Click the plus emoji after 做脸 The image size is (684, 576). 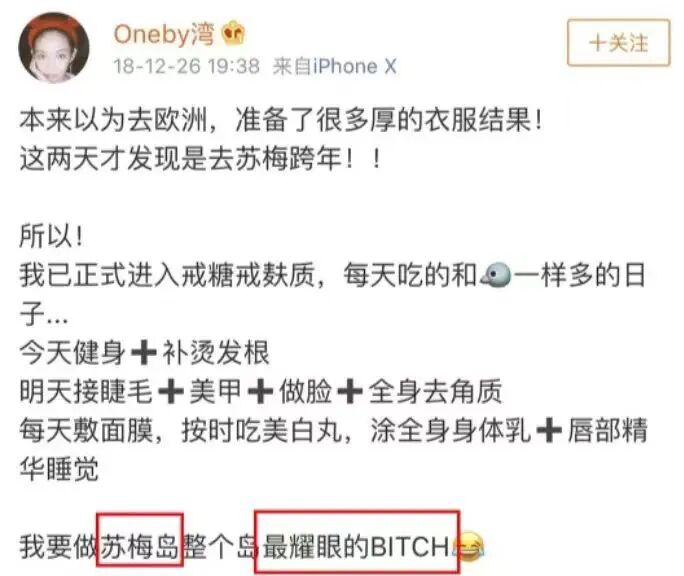(x=350, y=391)
